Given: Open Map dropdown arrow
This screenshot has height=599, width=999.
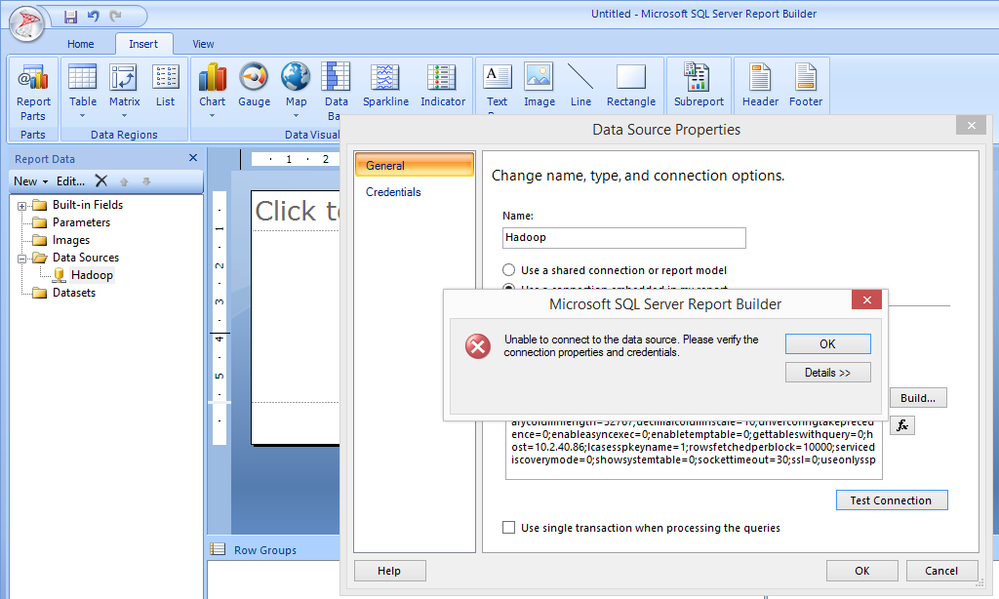Looking at the screenshot, I should point(296,116).
